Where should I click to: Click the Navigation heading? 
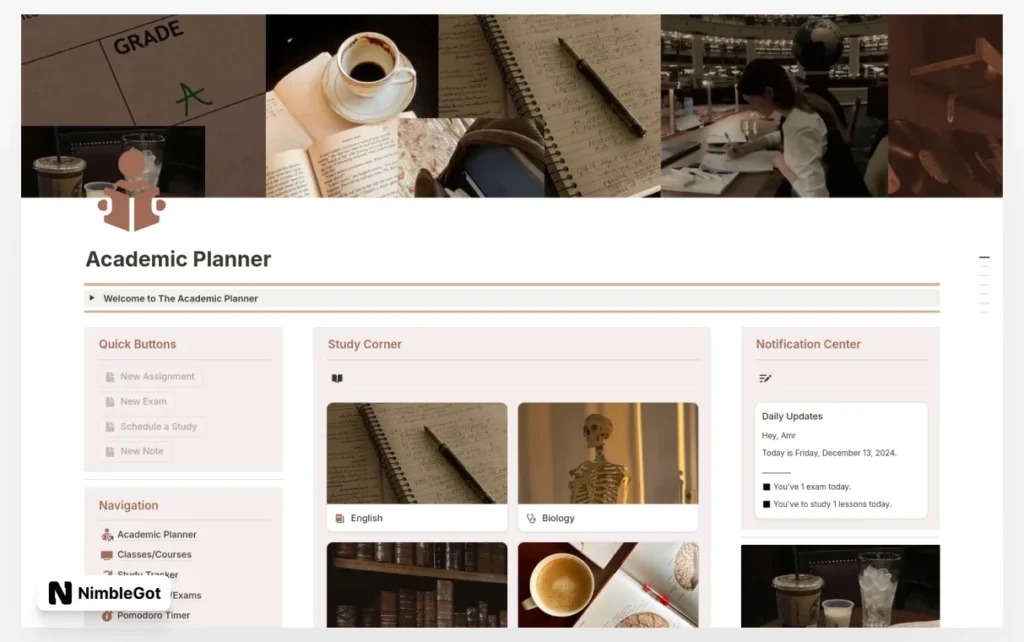point(129,506)
